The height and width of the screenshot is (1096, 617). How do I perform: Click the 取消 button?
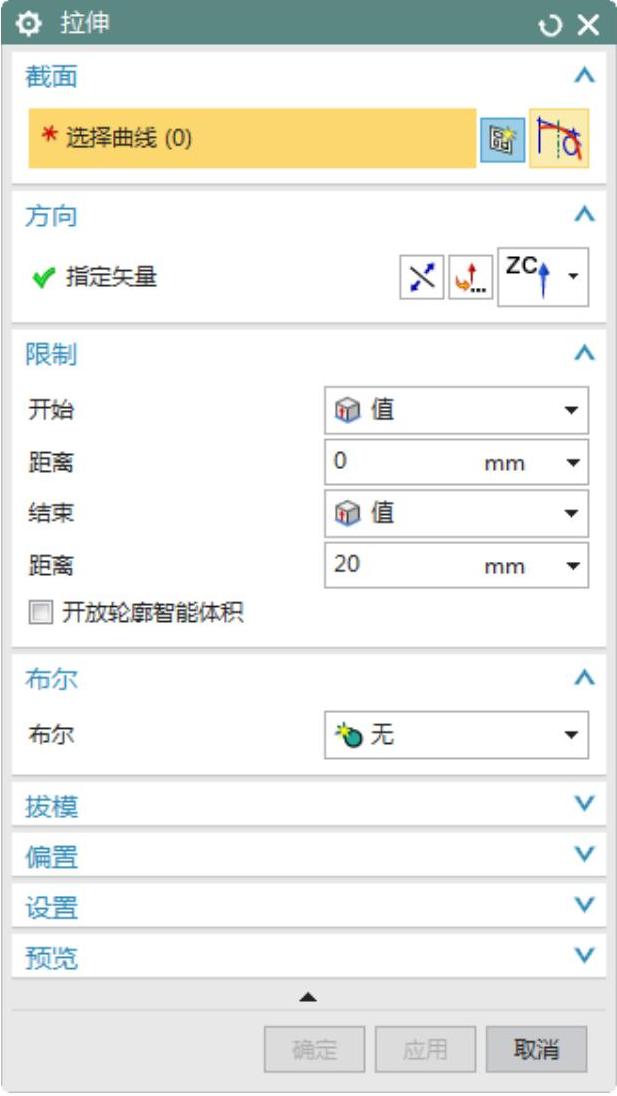pyautogui.click(x=536, y=1050)
